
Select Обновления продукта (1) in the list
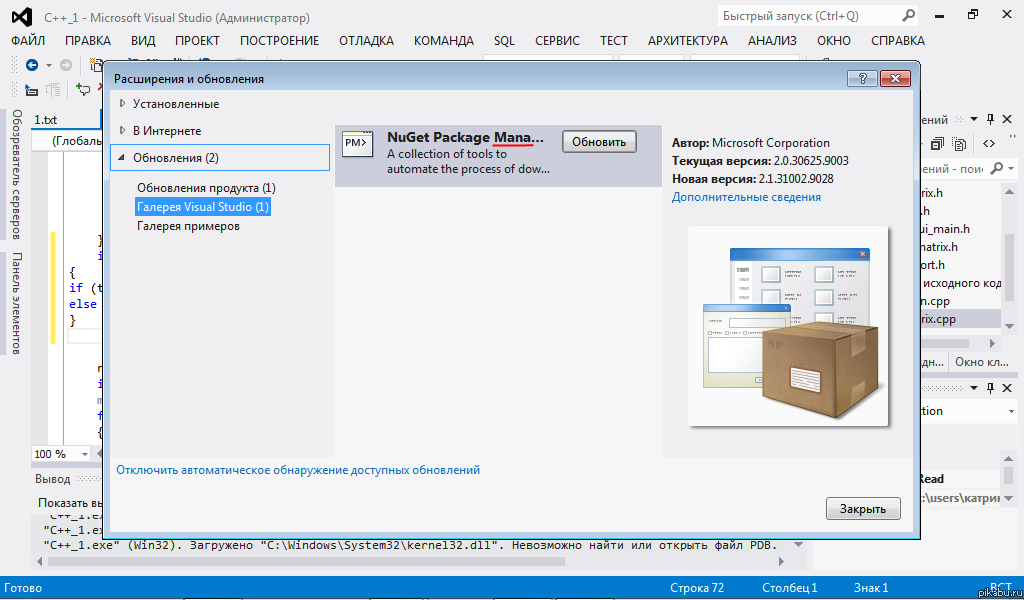[206, 188]
